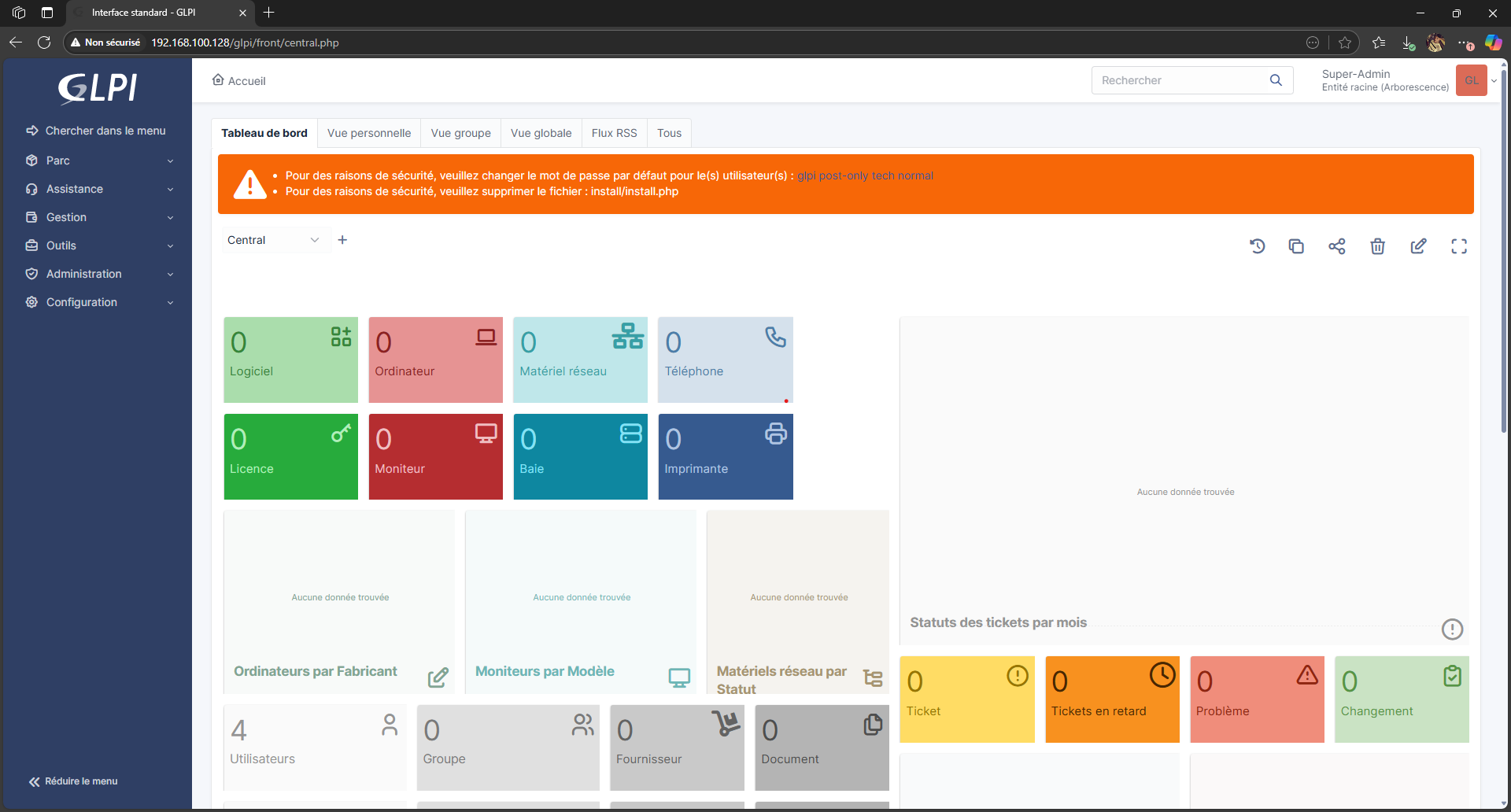Open the Licence card

(x=291, y=457)
